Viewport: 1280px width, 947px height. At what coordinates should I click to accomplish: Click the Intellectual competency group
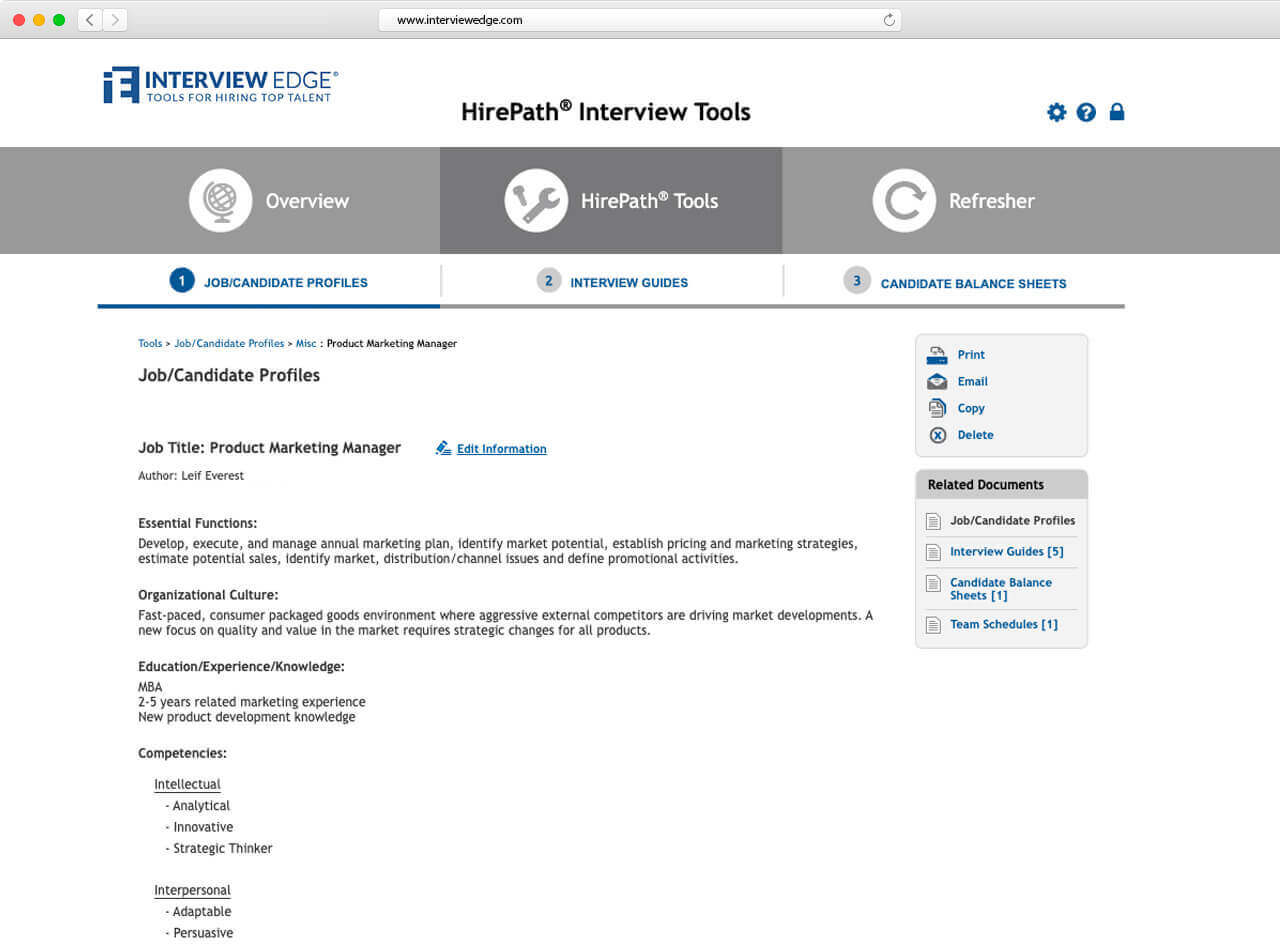[187, 785]
